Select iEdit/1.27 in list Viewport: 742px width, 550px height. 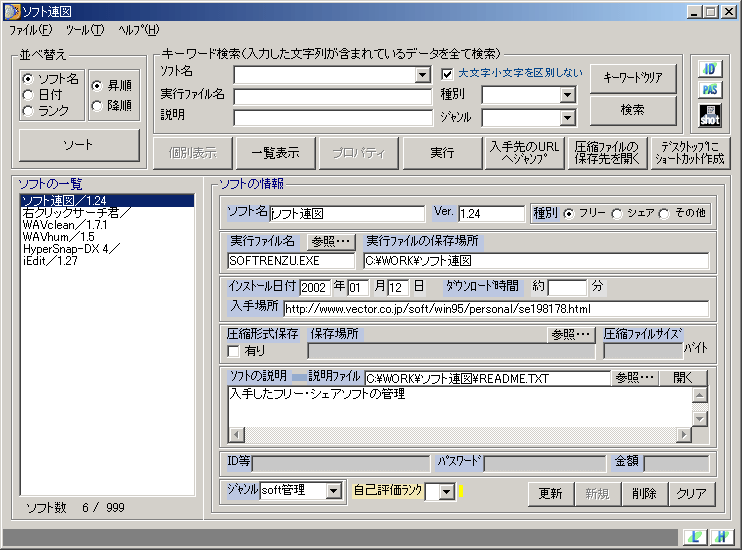pyautogui.click(x=107, y=261)
